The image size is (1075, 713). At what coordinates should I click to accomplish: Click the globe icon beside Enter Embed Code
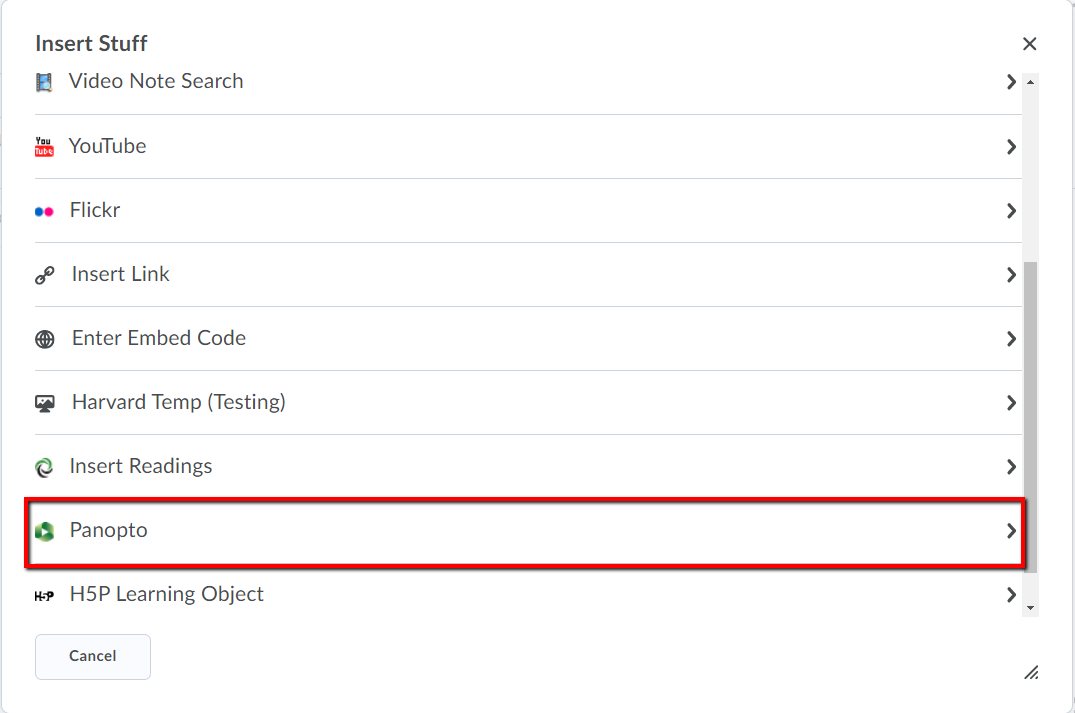45,339
